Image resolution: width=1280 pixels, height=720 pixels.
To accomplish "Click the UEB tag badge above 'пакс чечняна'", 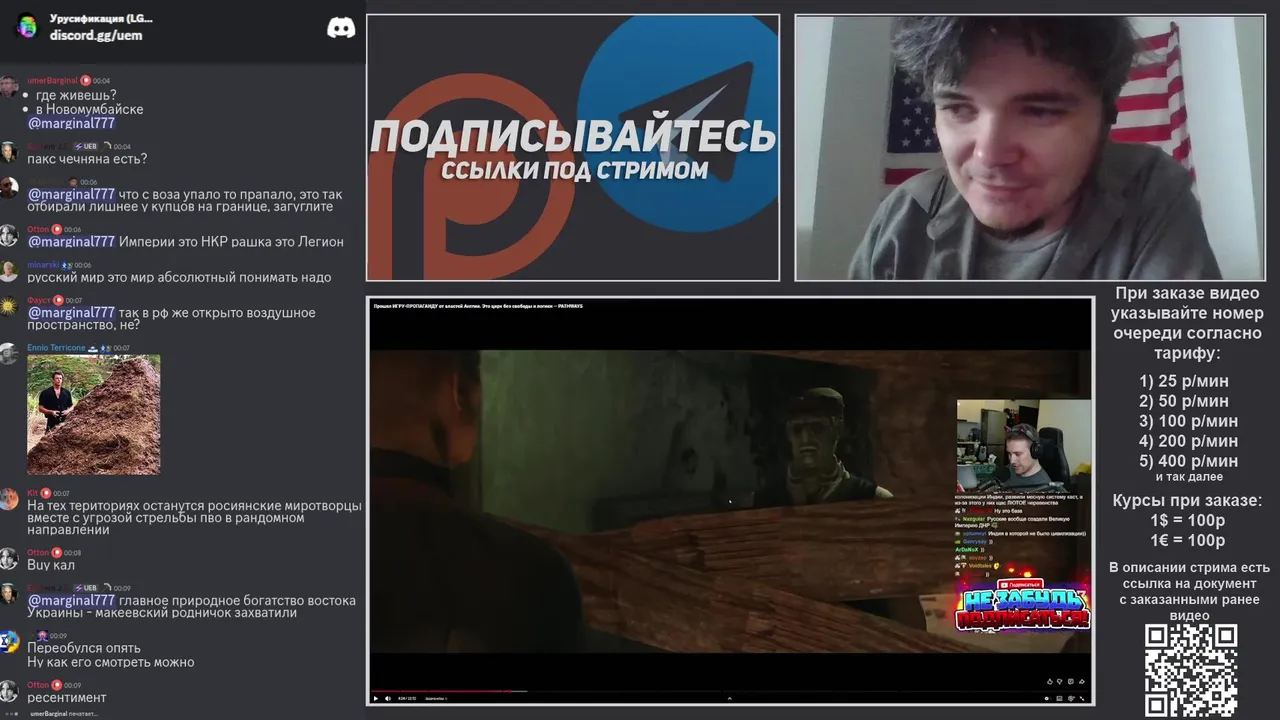I will (86, 146).
